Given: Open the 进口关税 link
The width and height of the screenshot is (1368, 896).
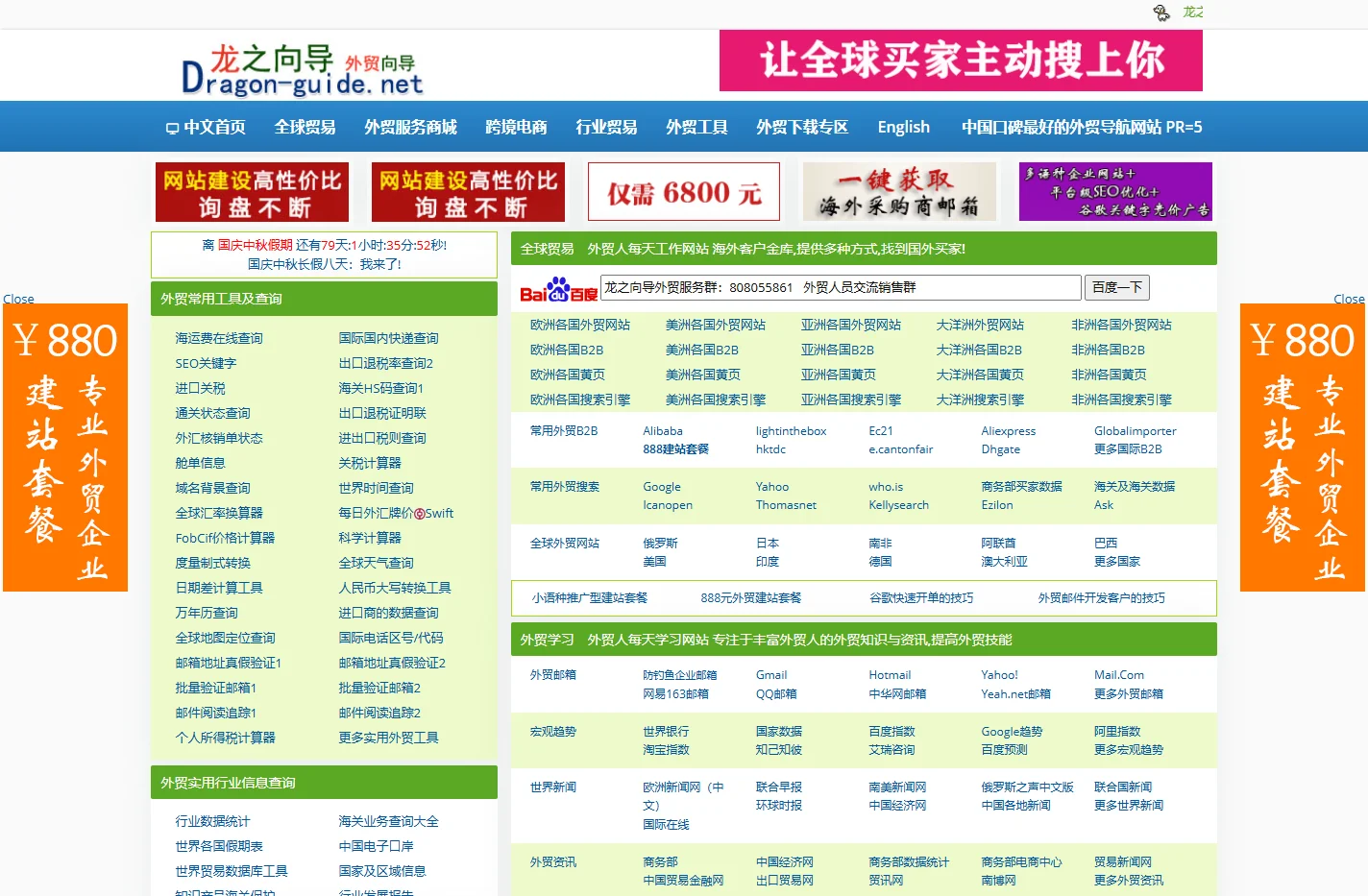Looking at the screenshot, I should [200, 388].
